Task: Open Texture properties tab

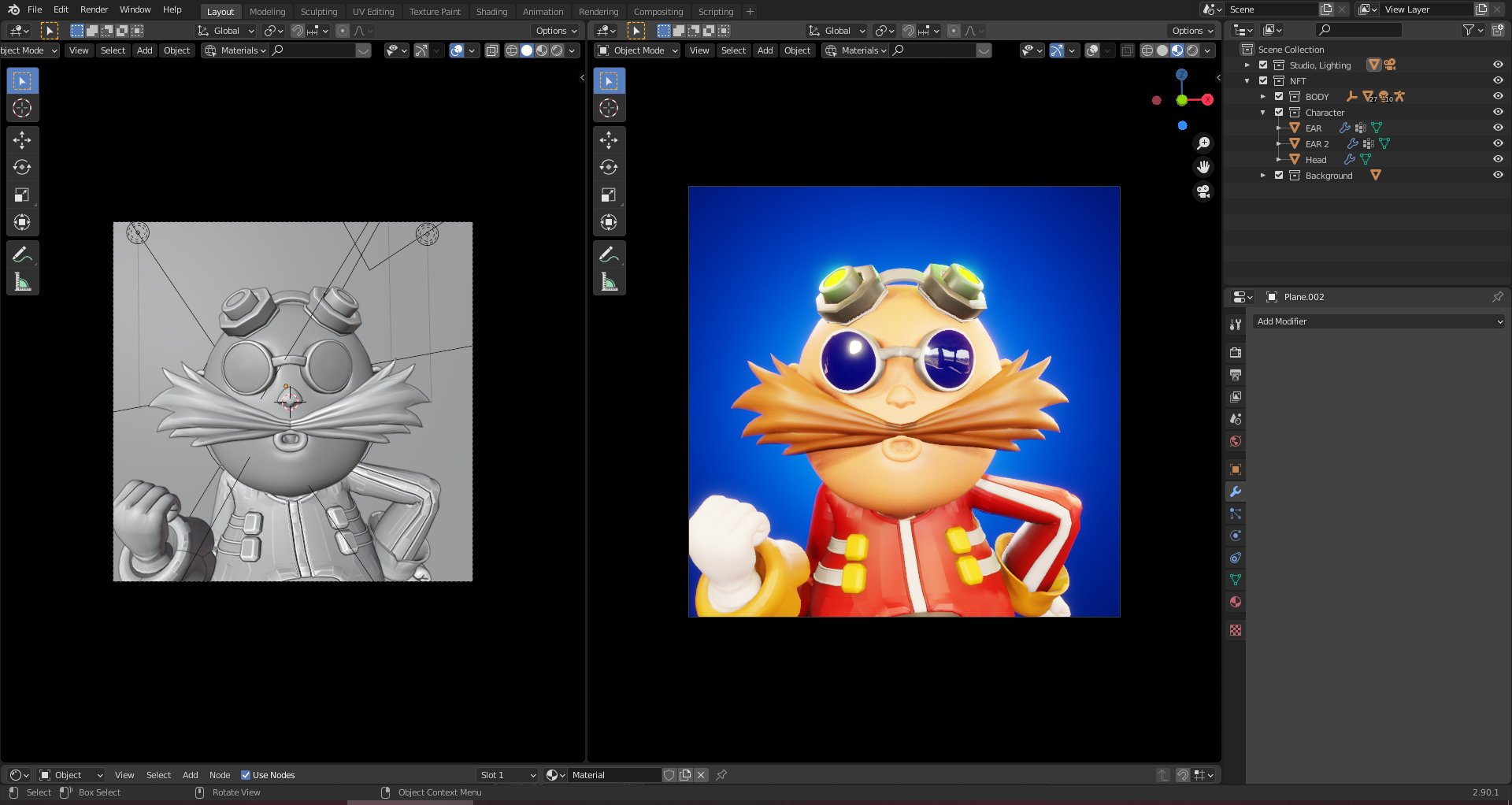Action: pos(1236,630)
